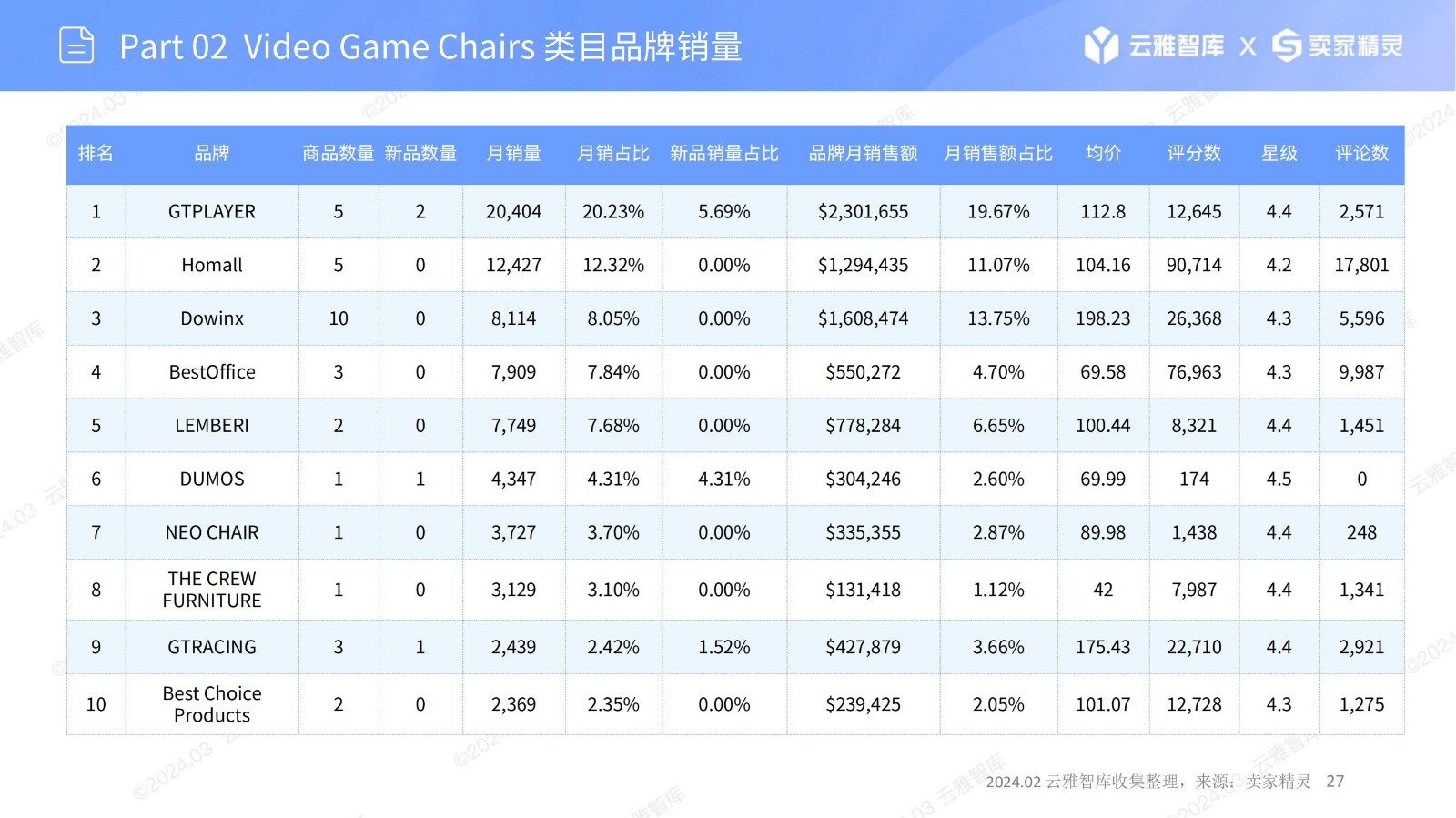This screenshot has height=818, width=1456.
Task: Select the 品牌 column header
Action: pyautogui.click(x=212, y=154)
